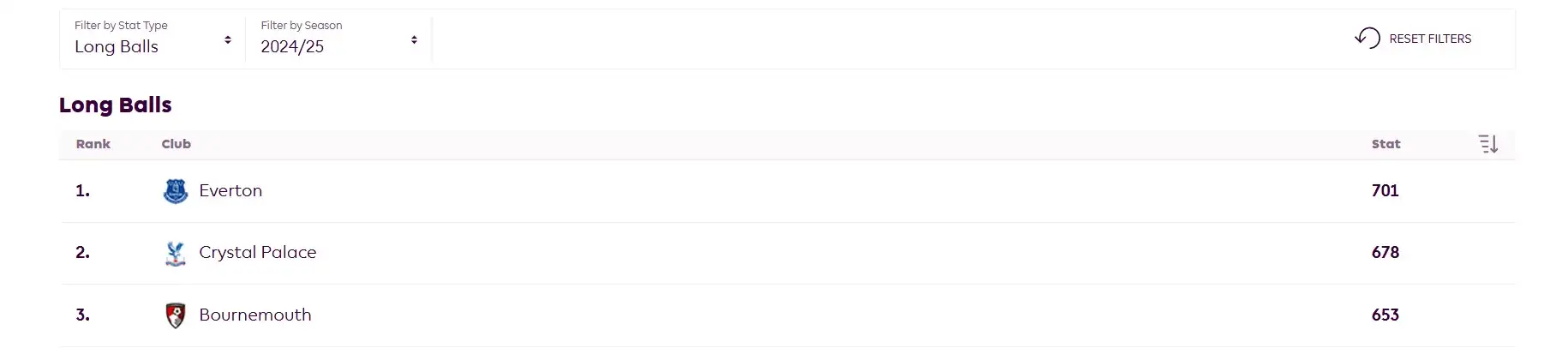1568x348 pixels.
Task: Click the Stat Type dropdown arrows
Action: click(x=228, y=39)
